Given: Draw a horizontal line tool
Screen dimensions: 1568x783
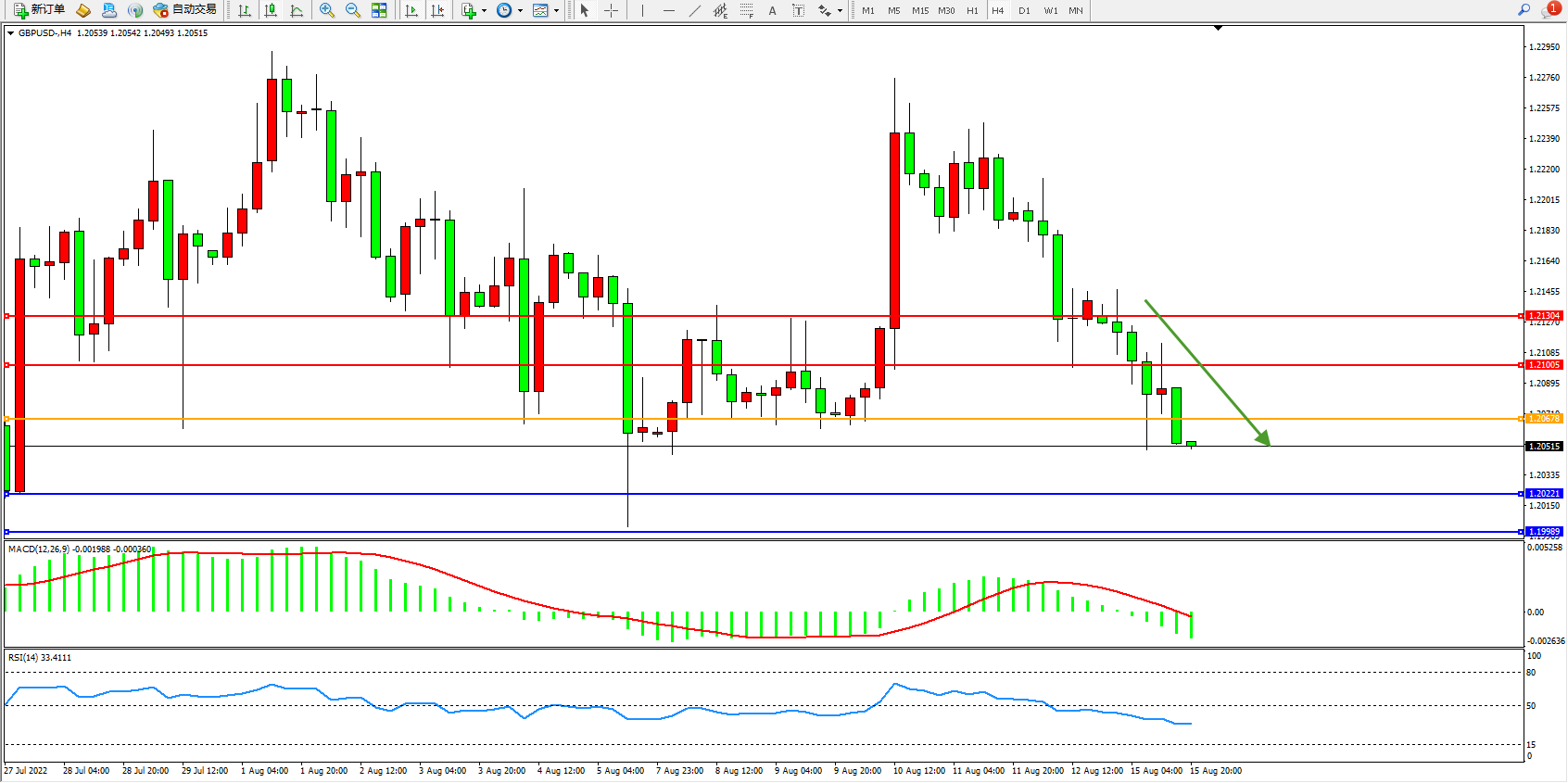Looking at the screenshot, I should point(669,10).
